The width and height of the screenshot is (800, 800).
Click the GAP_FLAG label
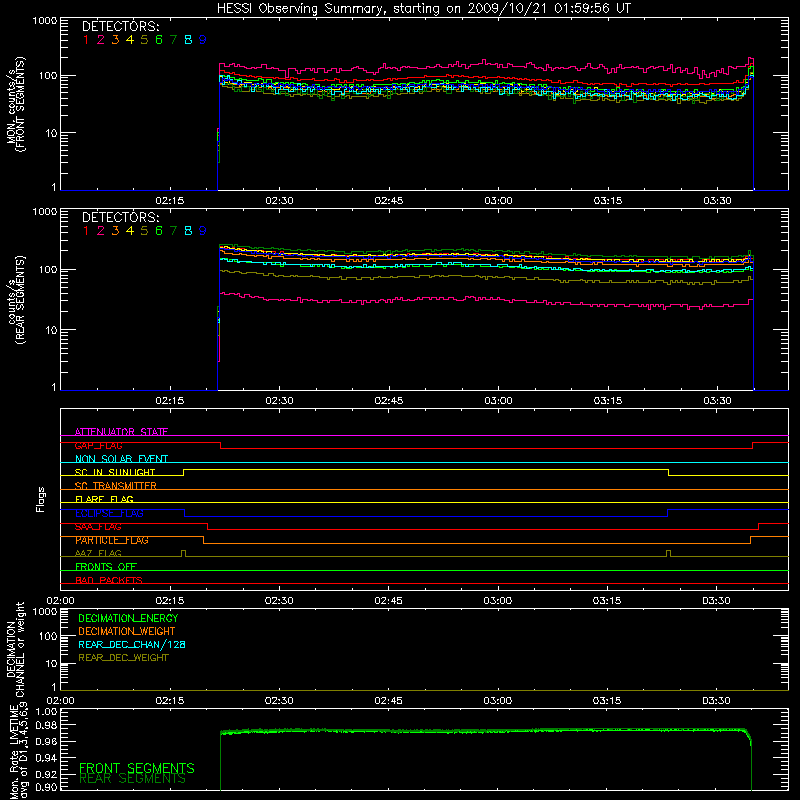pyautogui.click(x=98, y=445)
